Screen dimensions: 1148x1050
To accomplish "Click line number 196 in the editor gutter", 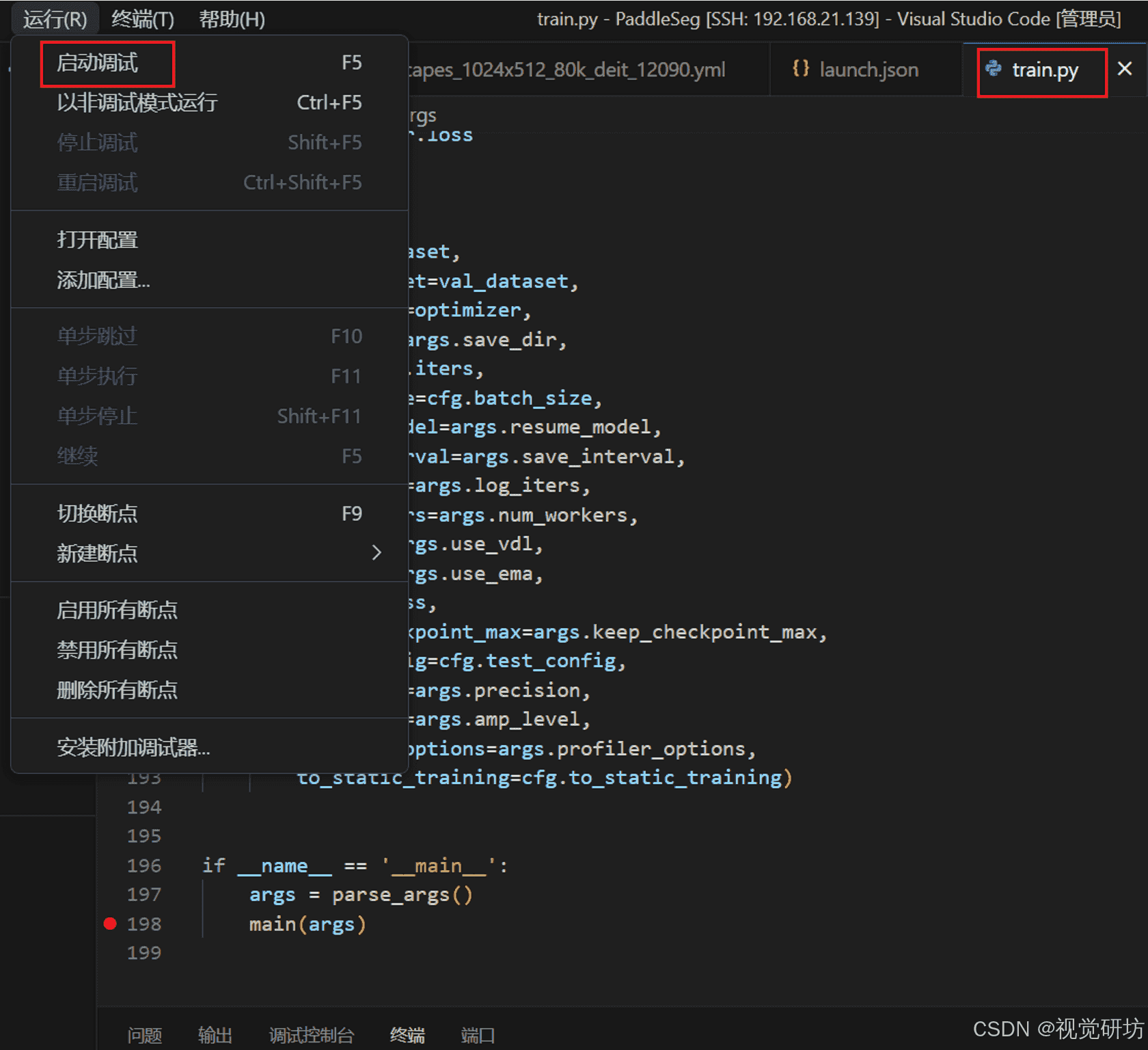I will (144, 865).
